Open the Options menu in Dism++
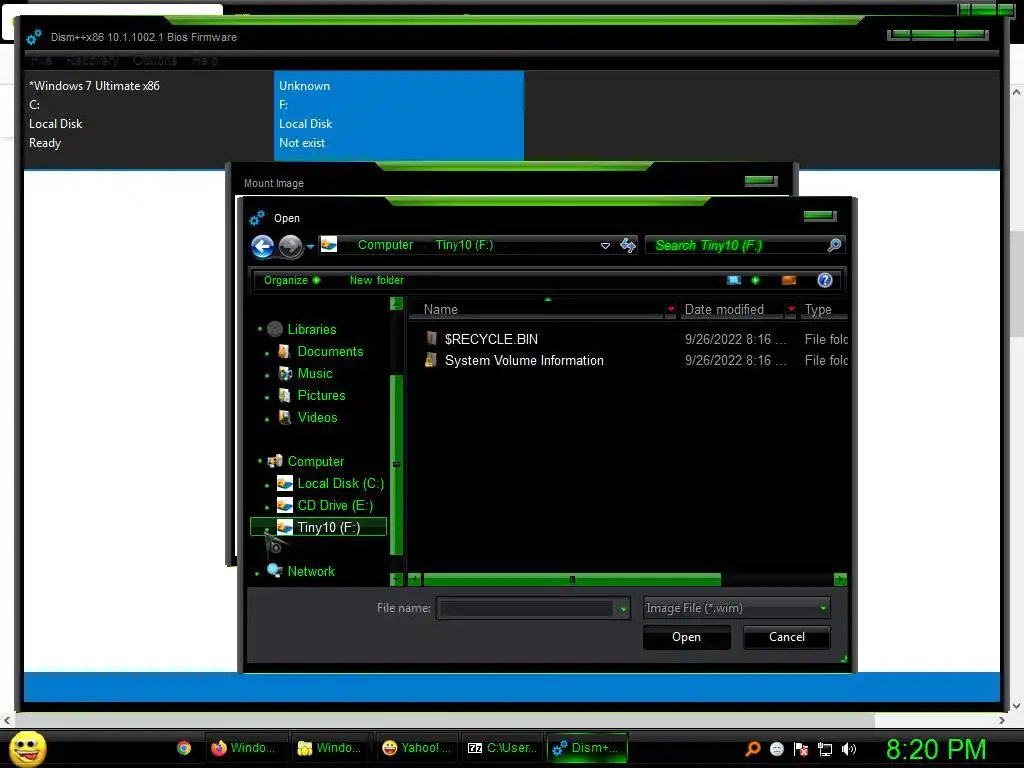Image resolution: width=1024 pixels, height=768 pixels. [x=155, y=60]
